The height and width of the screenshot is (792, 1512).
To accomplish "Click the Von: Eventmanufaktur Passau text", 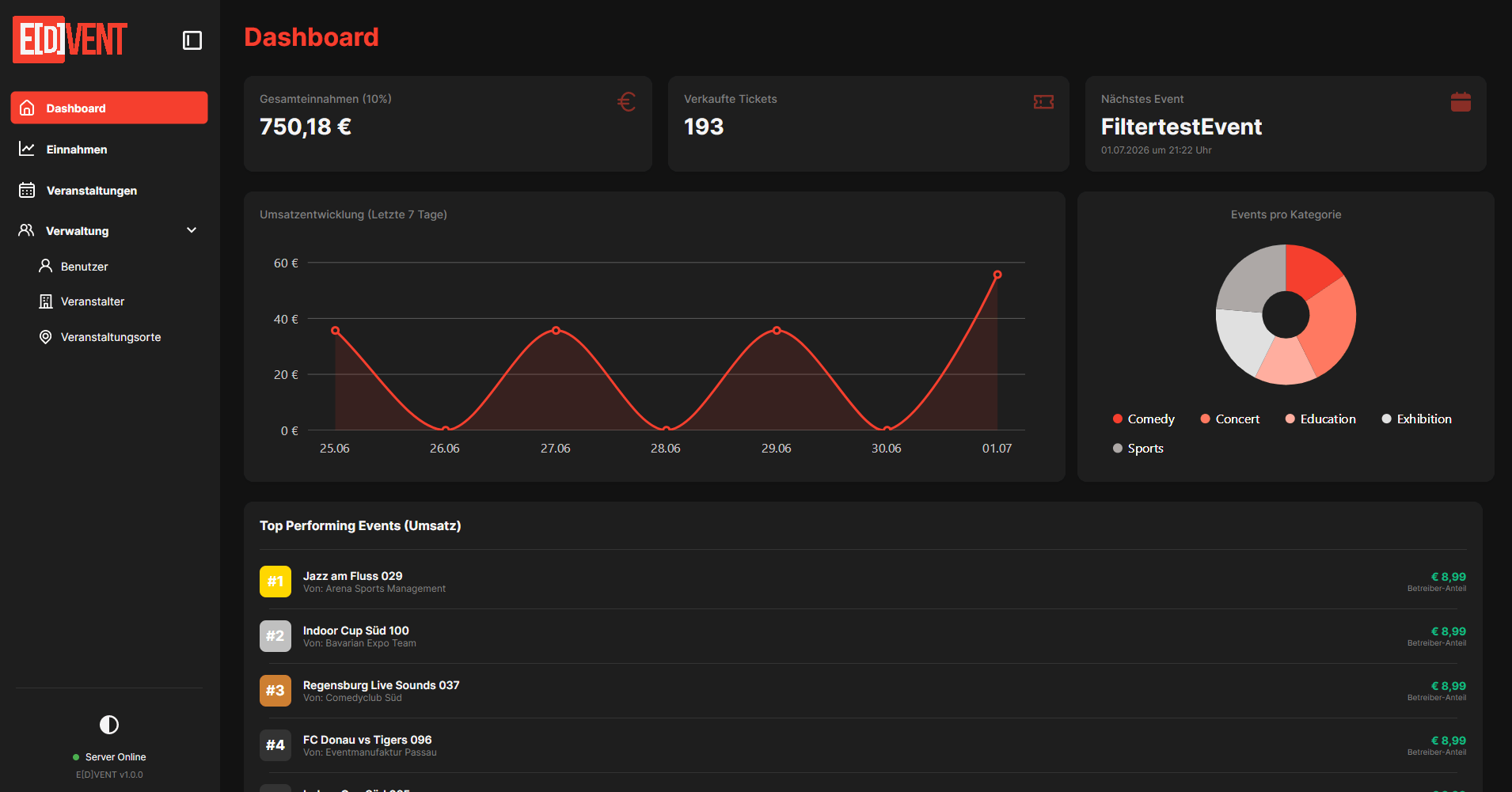I will (x=370, y=752).
